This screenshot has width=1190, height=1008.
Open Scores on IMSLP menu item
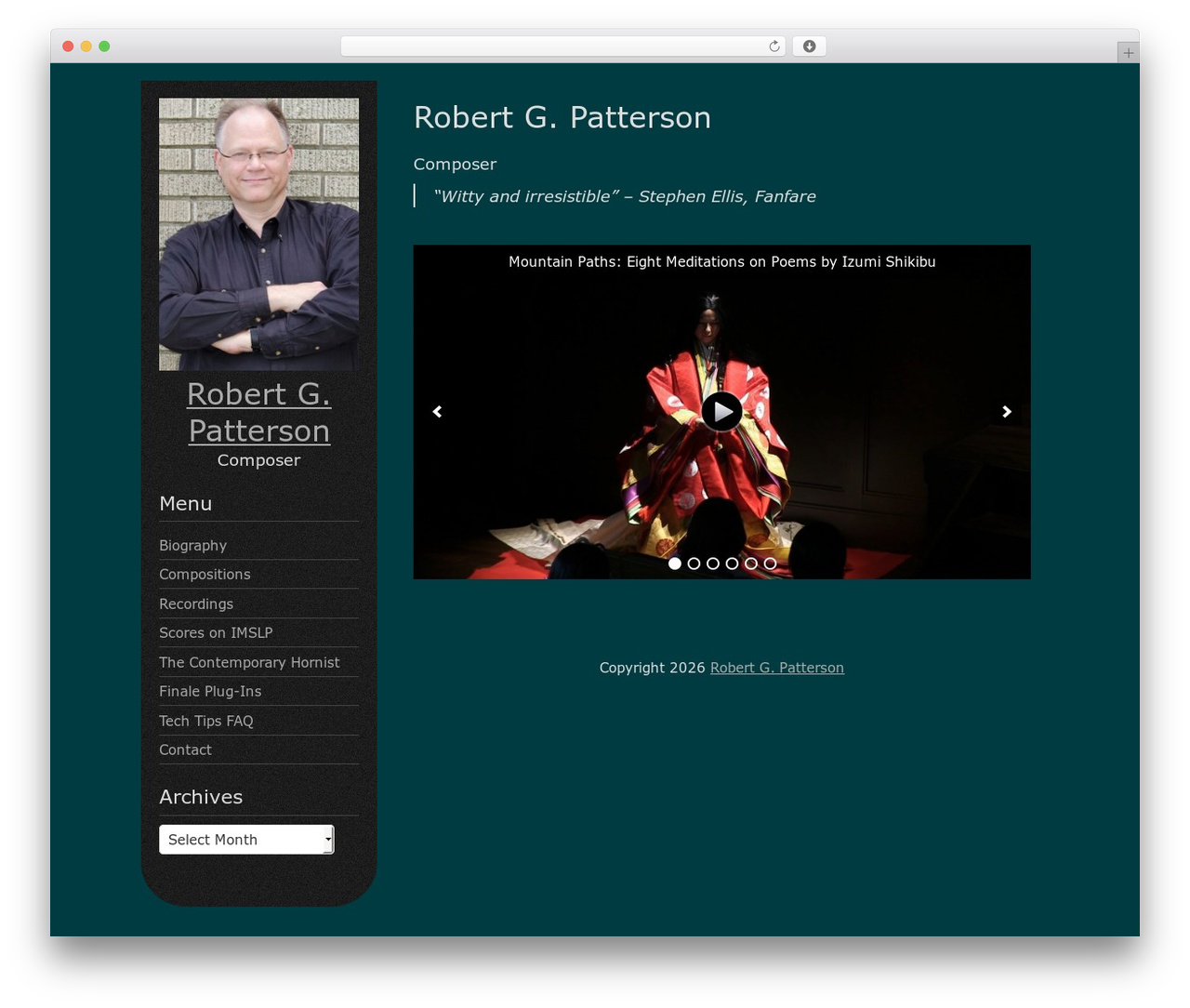[216, 633]
